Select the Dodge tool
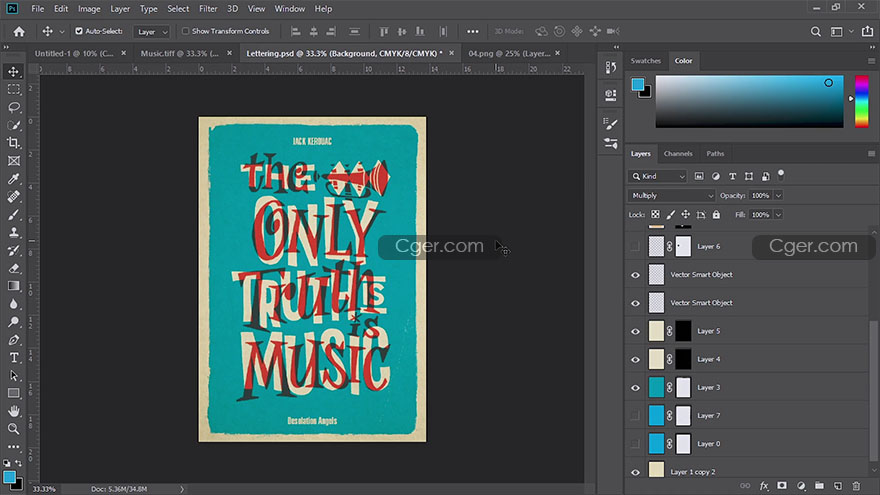Screen dimensions: 880x495 [x=13, y=322]
